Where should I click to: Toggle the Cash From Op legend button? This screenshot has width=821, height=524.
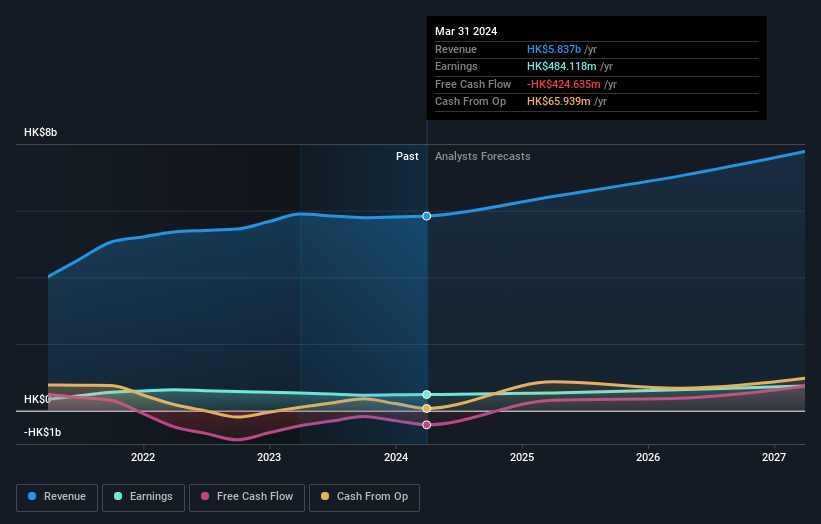pos(364,497)
